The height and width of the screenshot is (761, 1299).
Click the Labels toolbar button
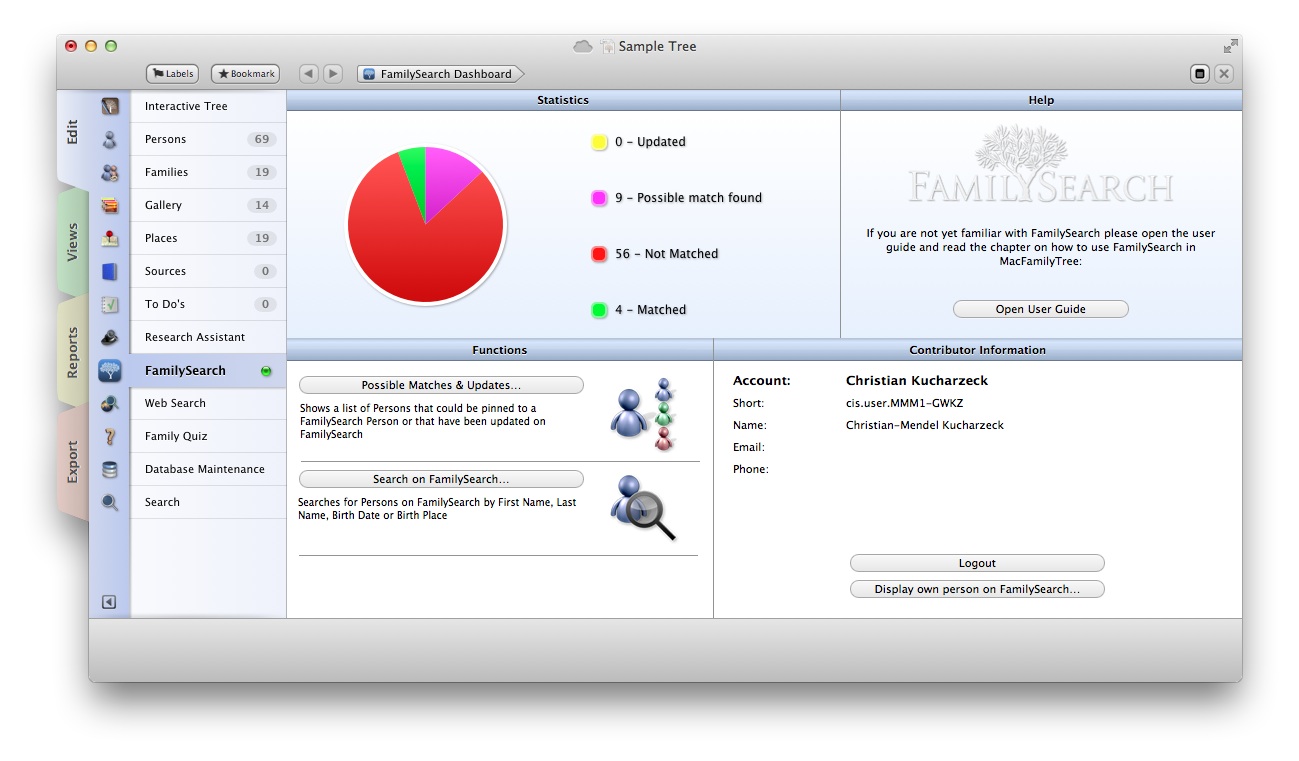click(x=172, y=74)
